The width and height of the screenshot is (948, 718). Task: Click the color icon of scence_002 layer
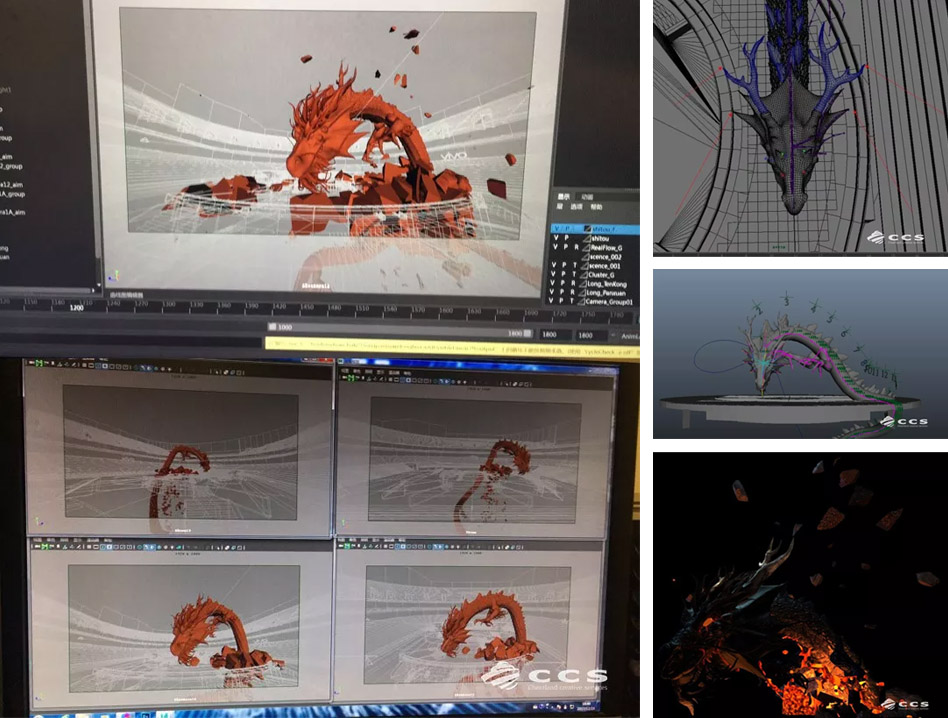click(x=585, y=257)
